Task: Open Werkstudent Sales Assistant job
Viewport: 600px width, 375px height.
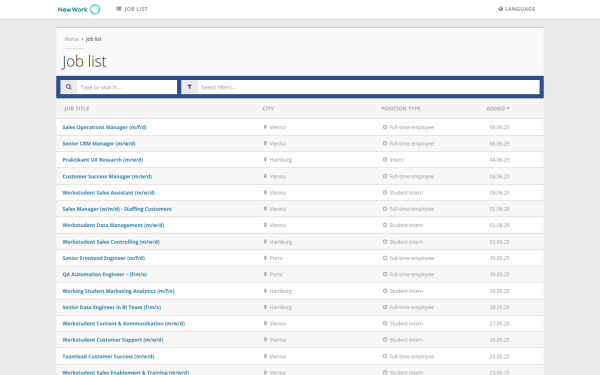Action: pos(109,193)
